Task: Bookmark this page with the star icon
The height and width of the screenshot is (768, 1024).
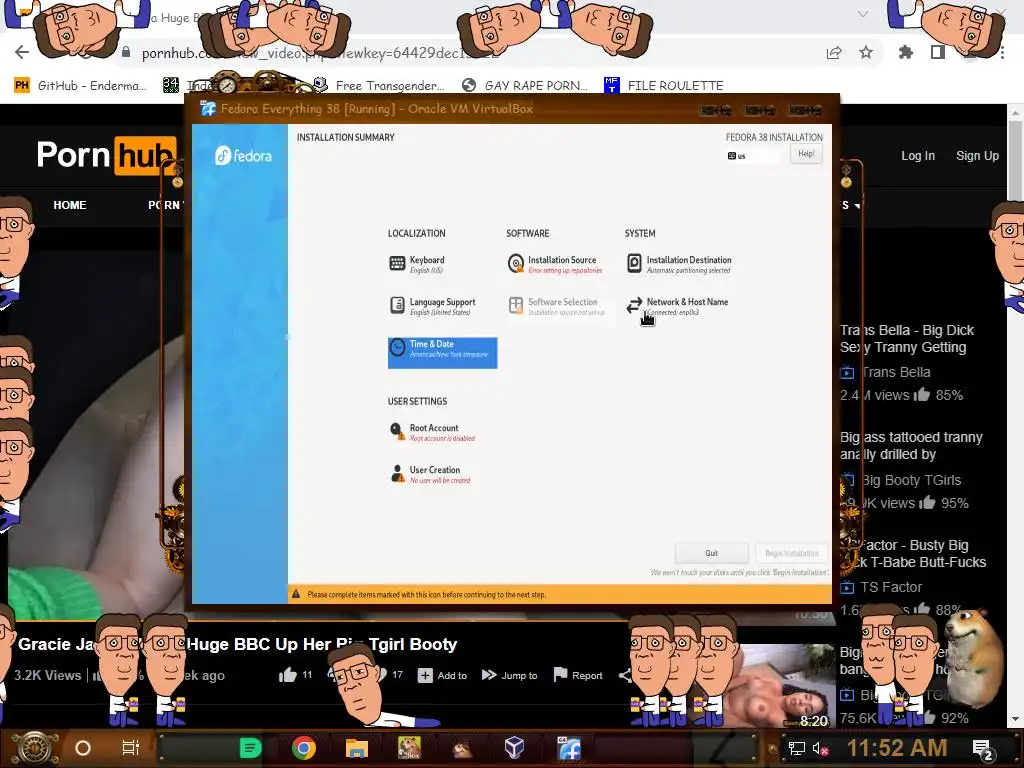Action: point(866,52)
